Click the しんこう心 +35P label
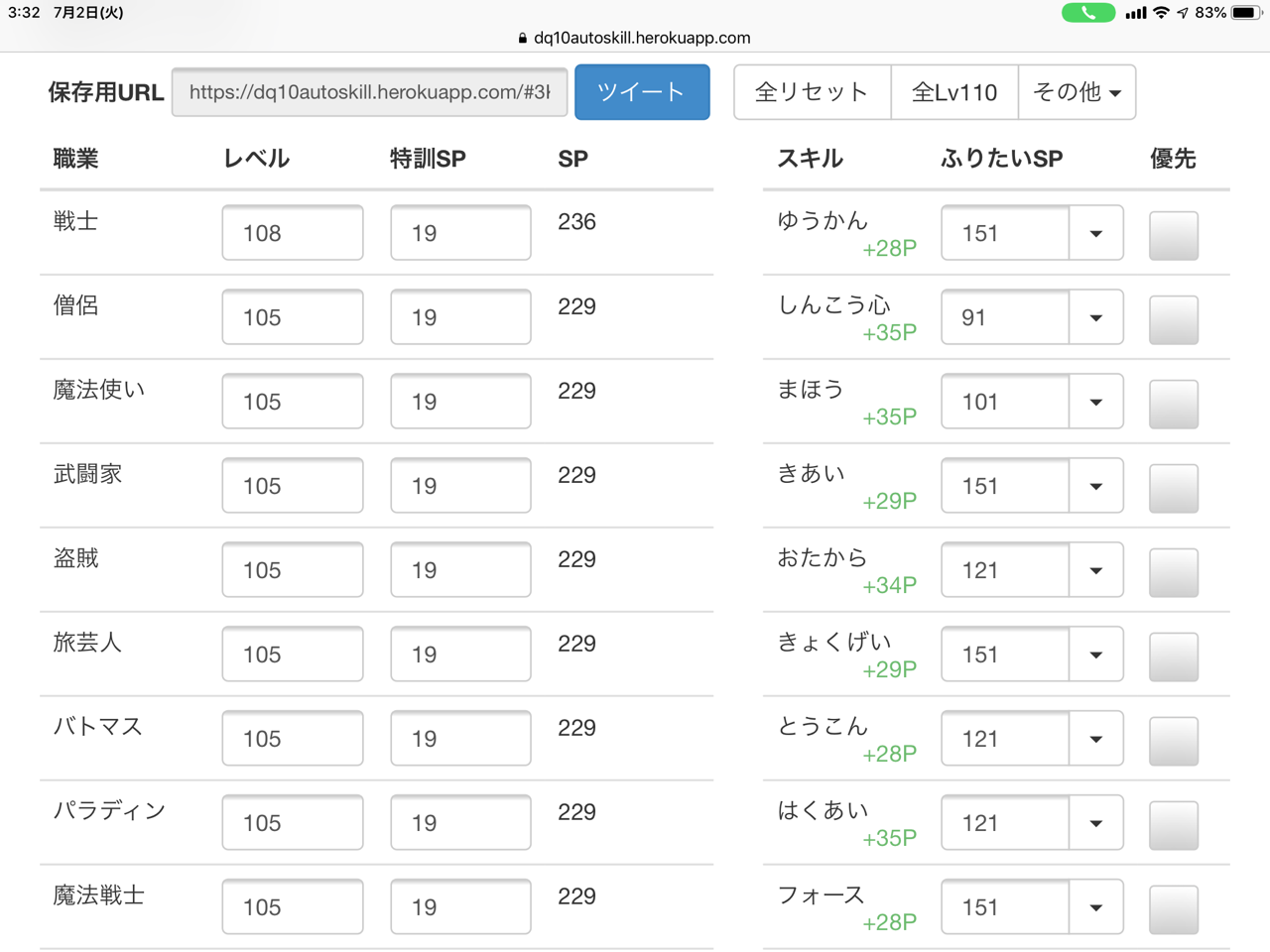Viewport: 1270px width, 952px height. pos(889,333)
